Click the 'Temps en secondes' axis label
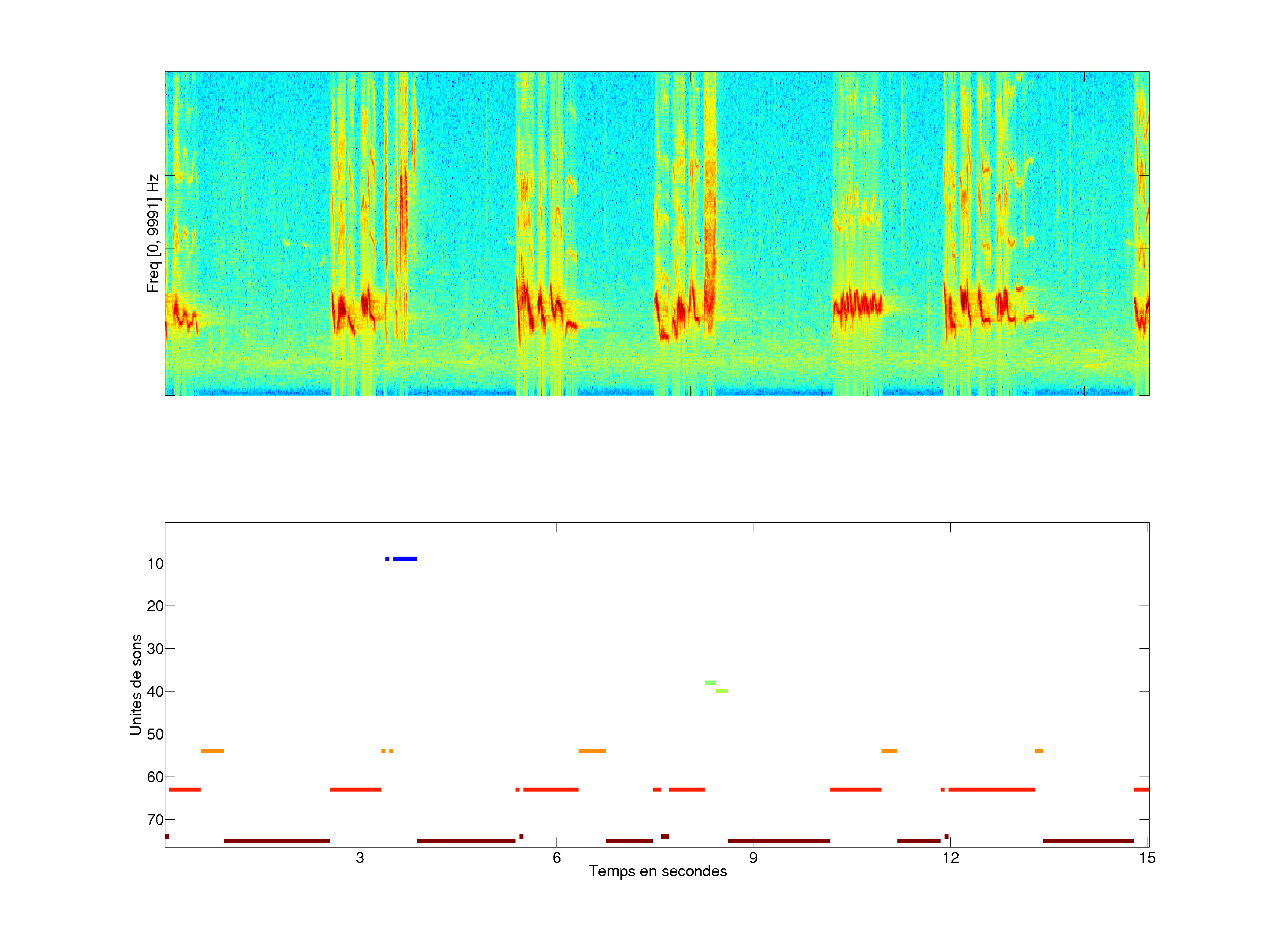1270x952 pixels. (657, 871)
